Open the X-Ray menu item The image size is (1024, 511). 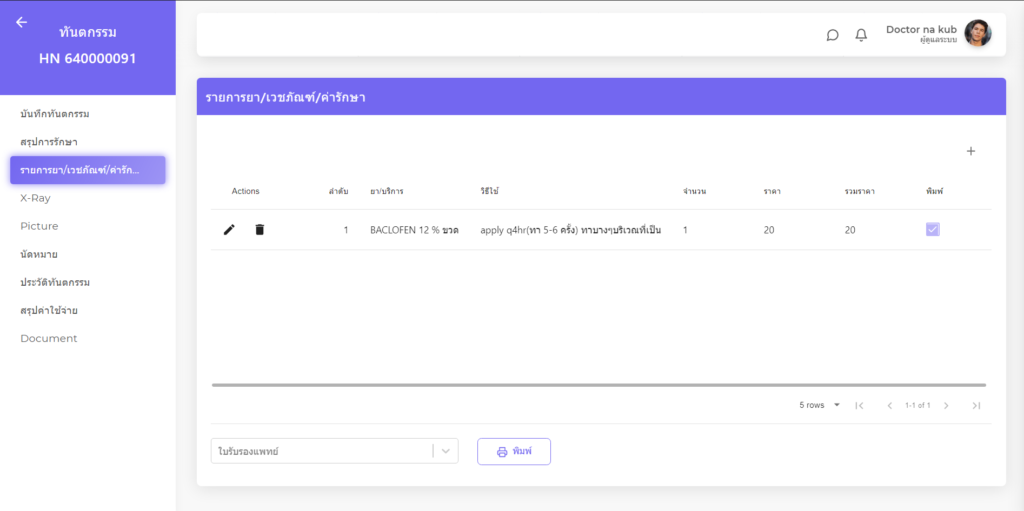[x=35, y=198]
